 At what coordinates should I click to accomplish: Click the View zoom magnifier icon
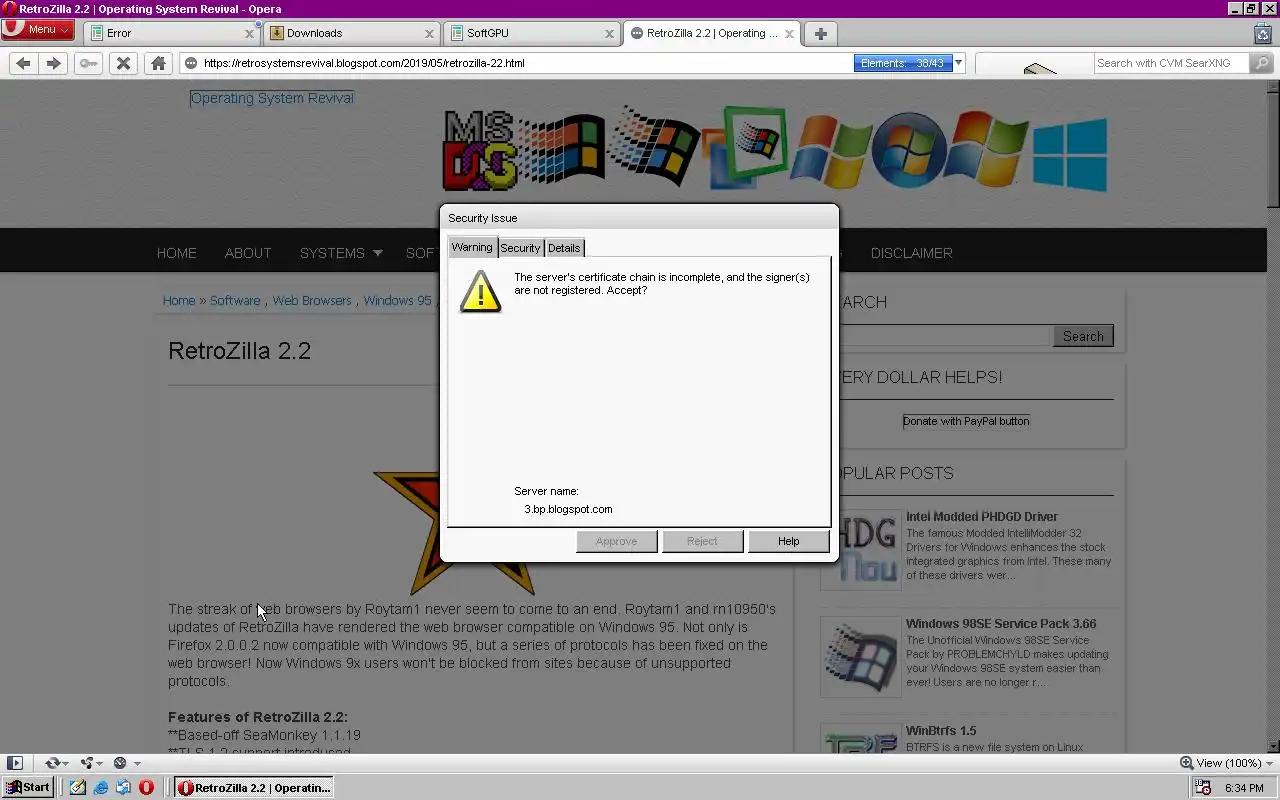click(1186, 763)
